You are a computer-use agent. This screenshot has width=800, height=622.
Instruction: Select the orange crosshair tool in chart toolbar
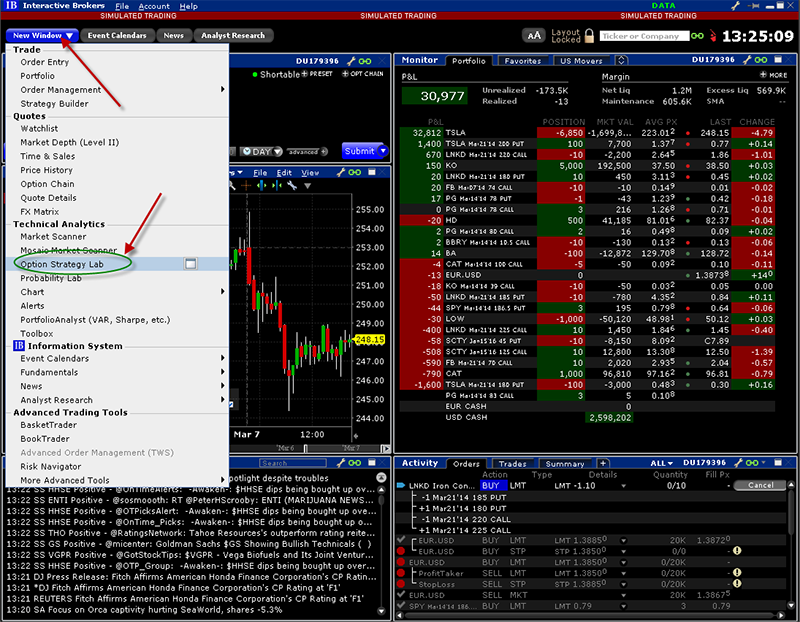point(246,186)
